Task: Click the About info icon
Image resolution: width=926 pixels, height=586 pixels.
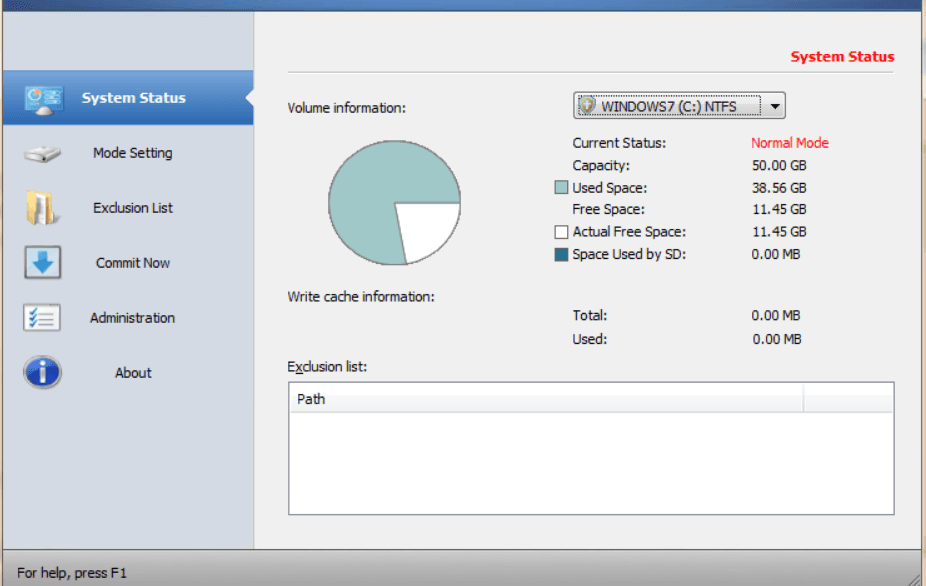Action: [x=43, y=372]
